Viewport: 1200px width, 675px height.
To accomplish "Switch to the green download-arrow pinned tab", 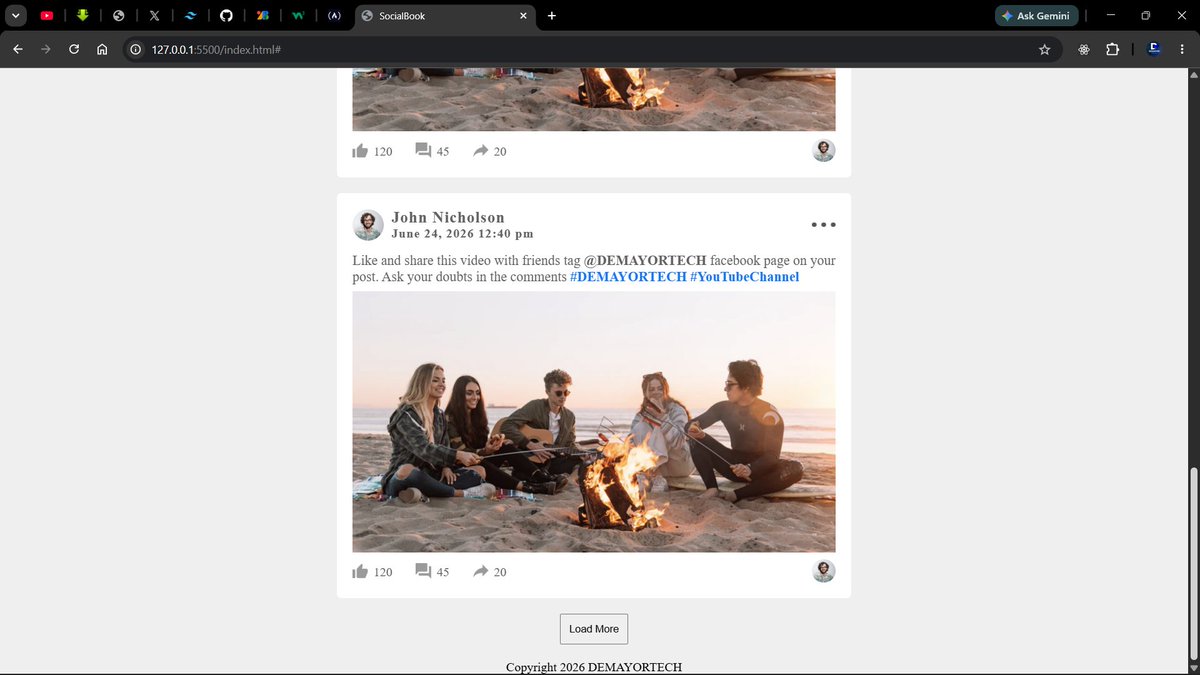I will (x=83, y=16).
